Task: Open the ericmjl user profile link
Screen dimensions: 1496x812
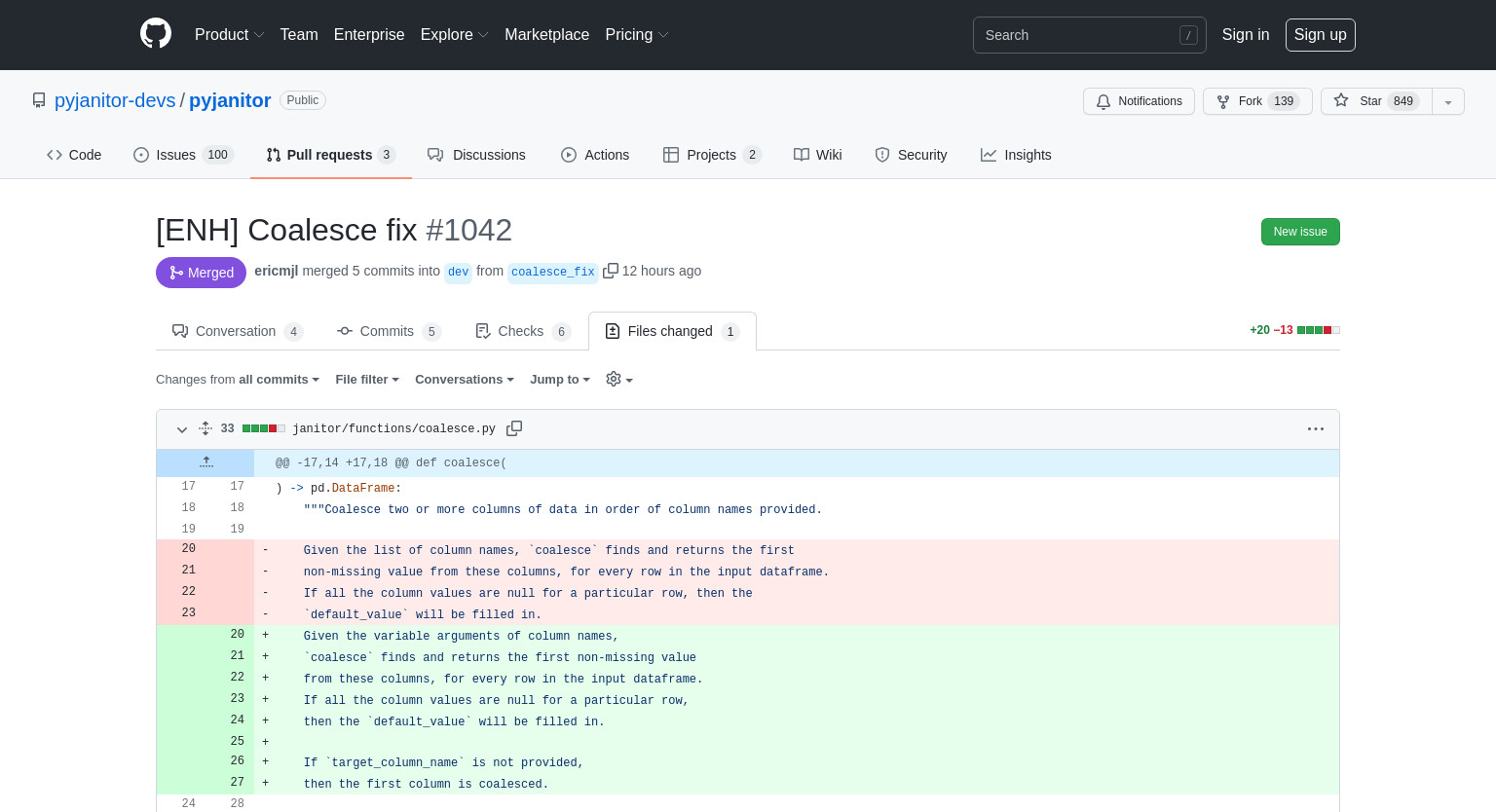Action: tap(276, 271)
